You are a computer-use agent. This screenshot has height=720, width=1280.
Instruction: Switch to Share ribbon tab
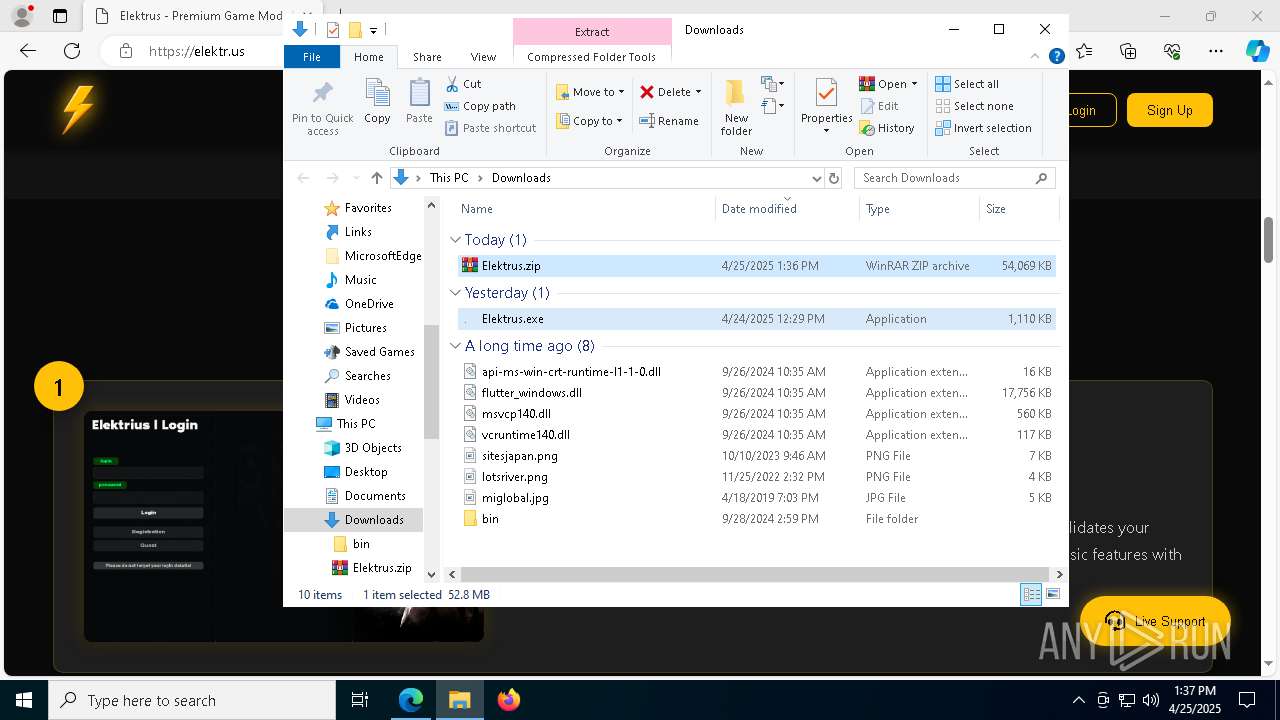(427, 57)
